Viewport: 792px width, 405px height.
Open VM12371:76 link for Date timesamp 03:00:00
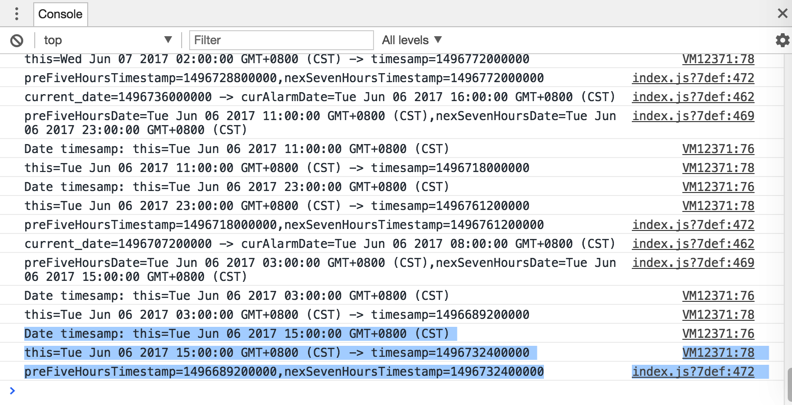pyautogui.click(x=718, y=295)
